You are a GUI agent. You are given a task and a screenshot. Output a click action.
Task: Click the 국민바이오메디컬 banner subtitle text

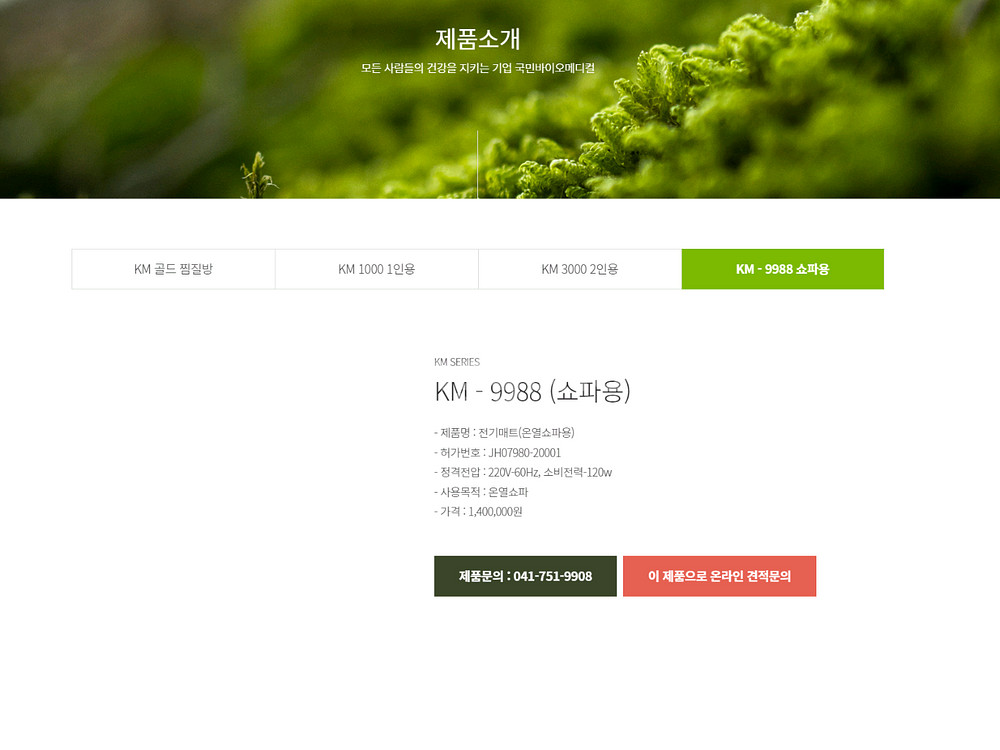click(477, 68)
